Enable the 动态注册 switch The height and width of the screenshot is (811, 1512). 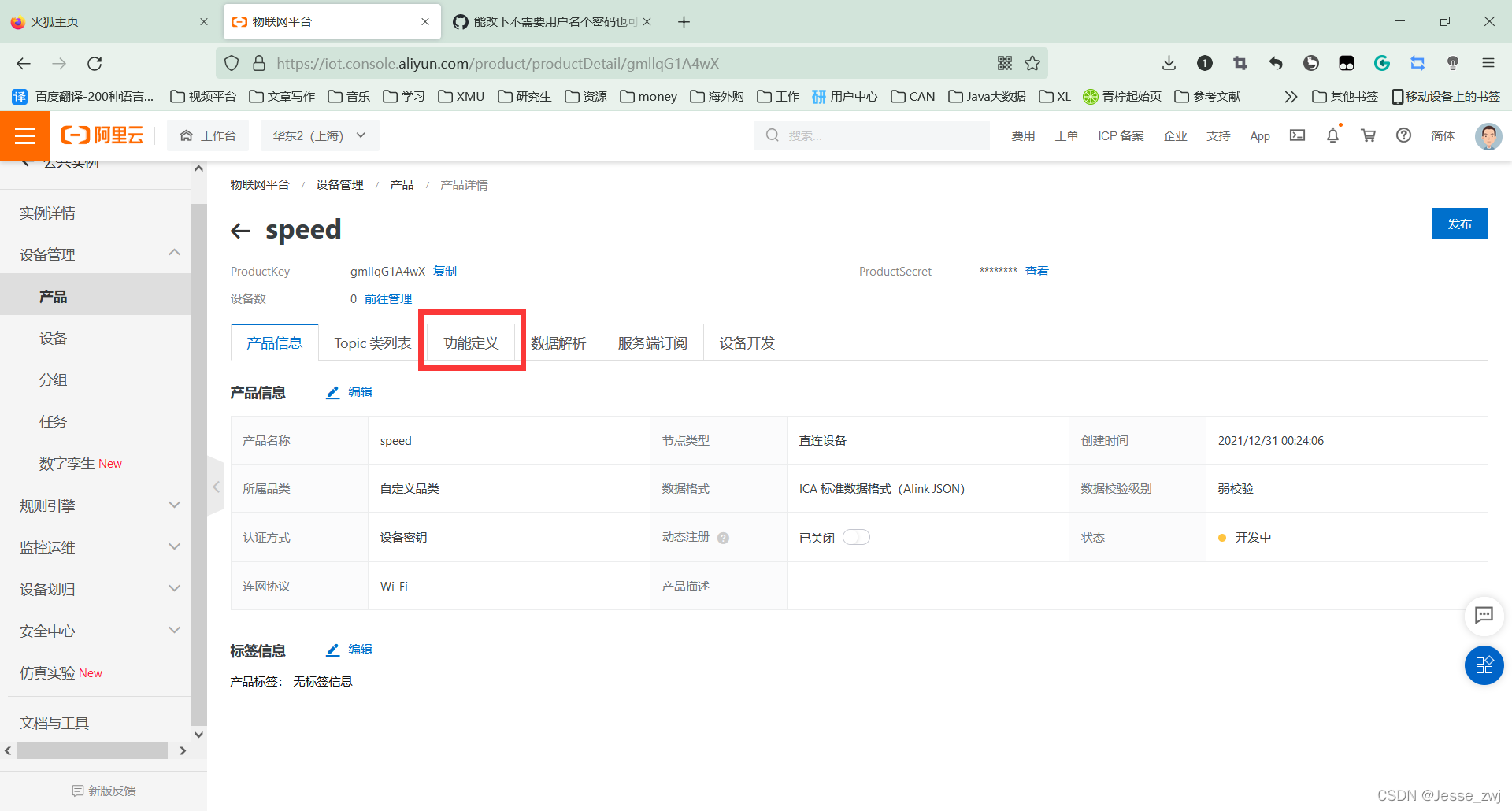(x=857, y=537)
